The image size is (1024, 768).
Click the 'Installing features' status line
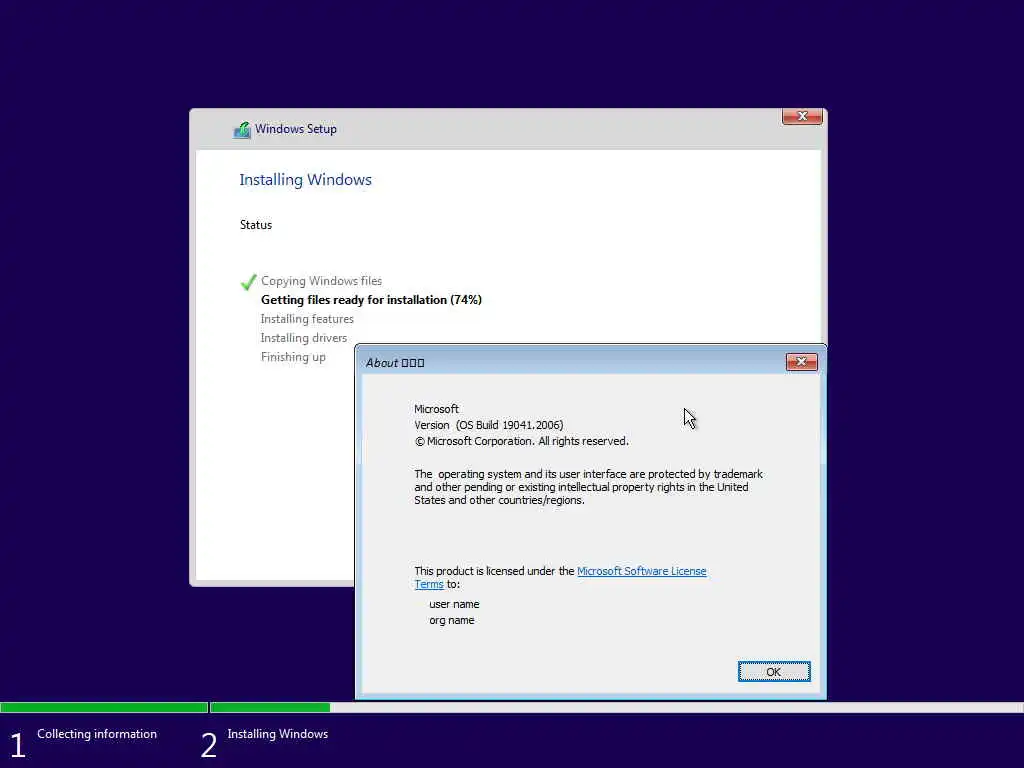(x=307, y=319)
